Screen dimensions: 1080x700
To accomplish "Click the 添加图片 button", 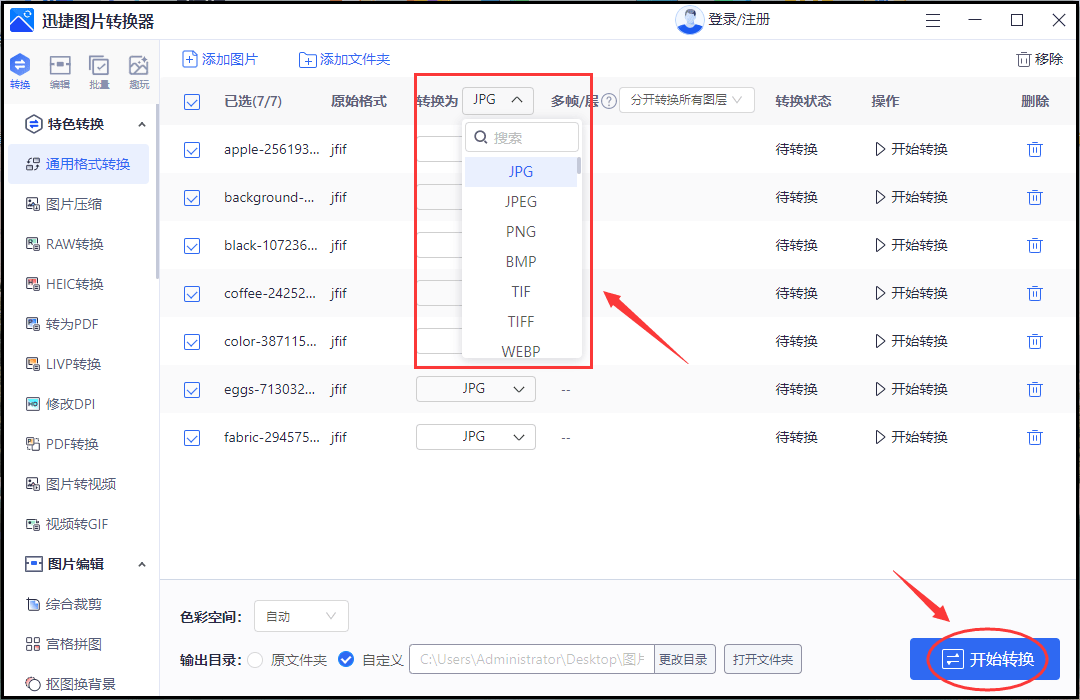I will [220, 59].
